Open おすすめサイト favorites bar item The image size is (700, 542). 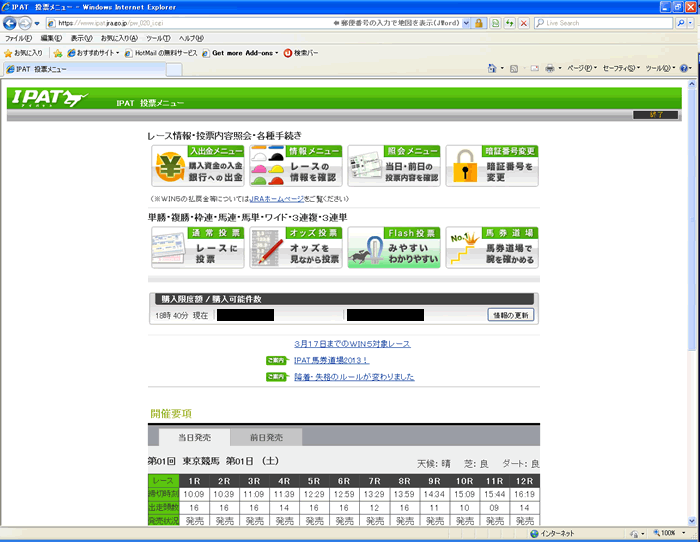(93, 53)
